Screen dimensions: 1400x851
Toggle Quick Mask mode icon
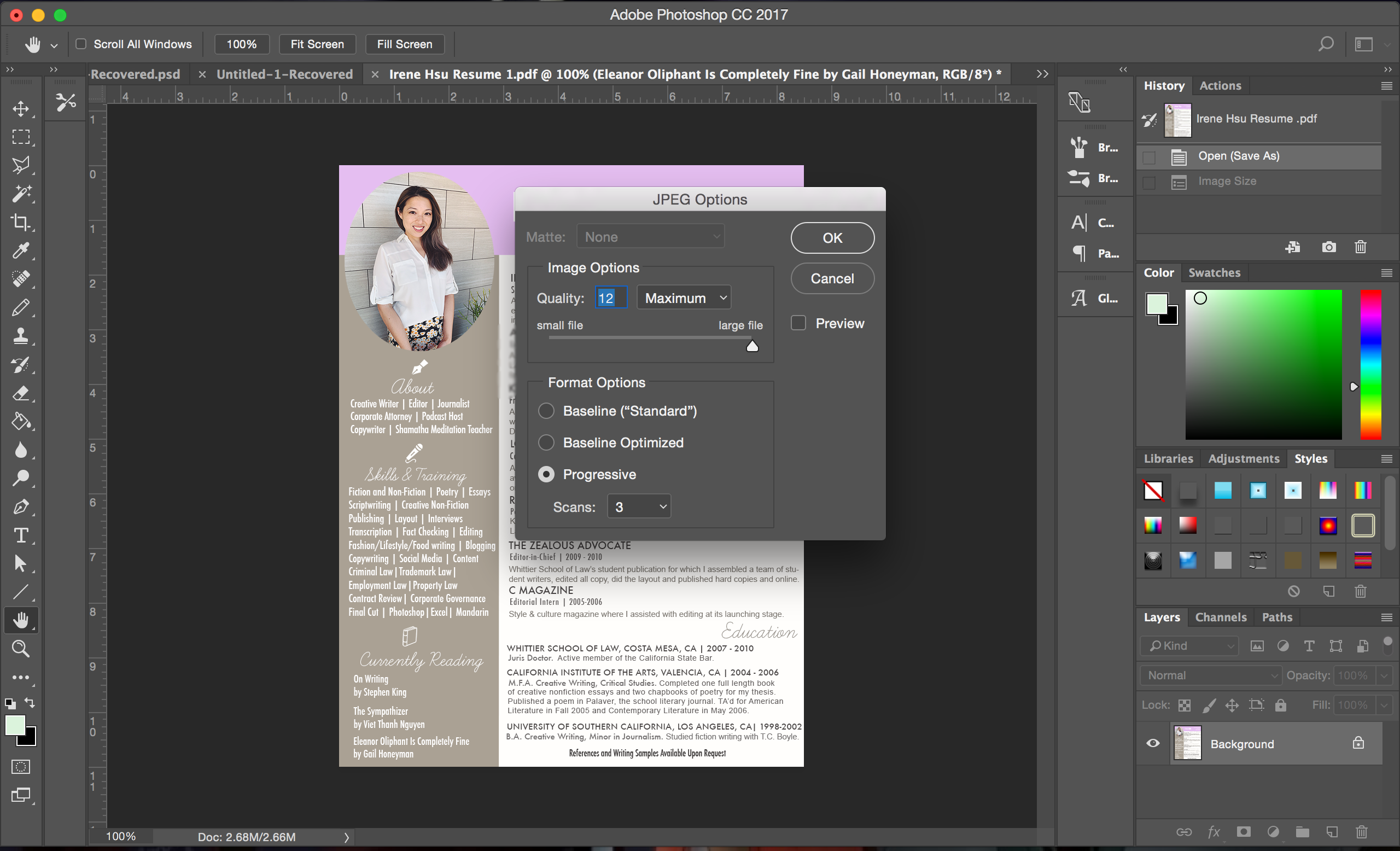click(x=21, y=766)
